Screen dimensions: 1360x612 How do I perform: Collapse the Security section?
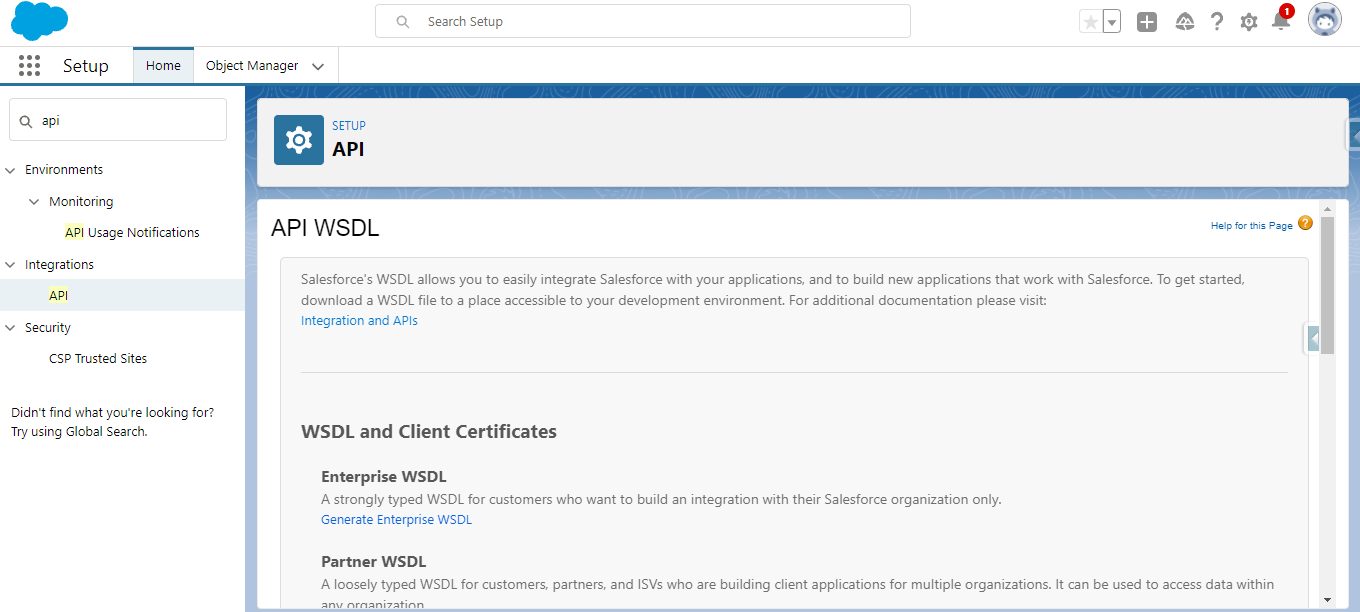[11, 328]
